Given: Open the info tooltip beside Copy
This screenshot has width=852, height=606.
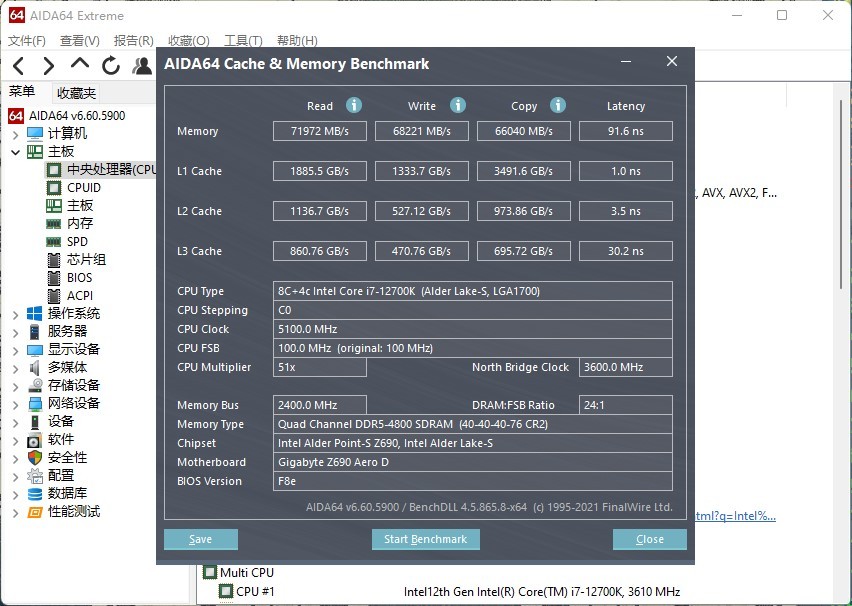Looking at the screenshot, I should click(x=557, y=105).
